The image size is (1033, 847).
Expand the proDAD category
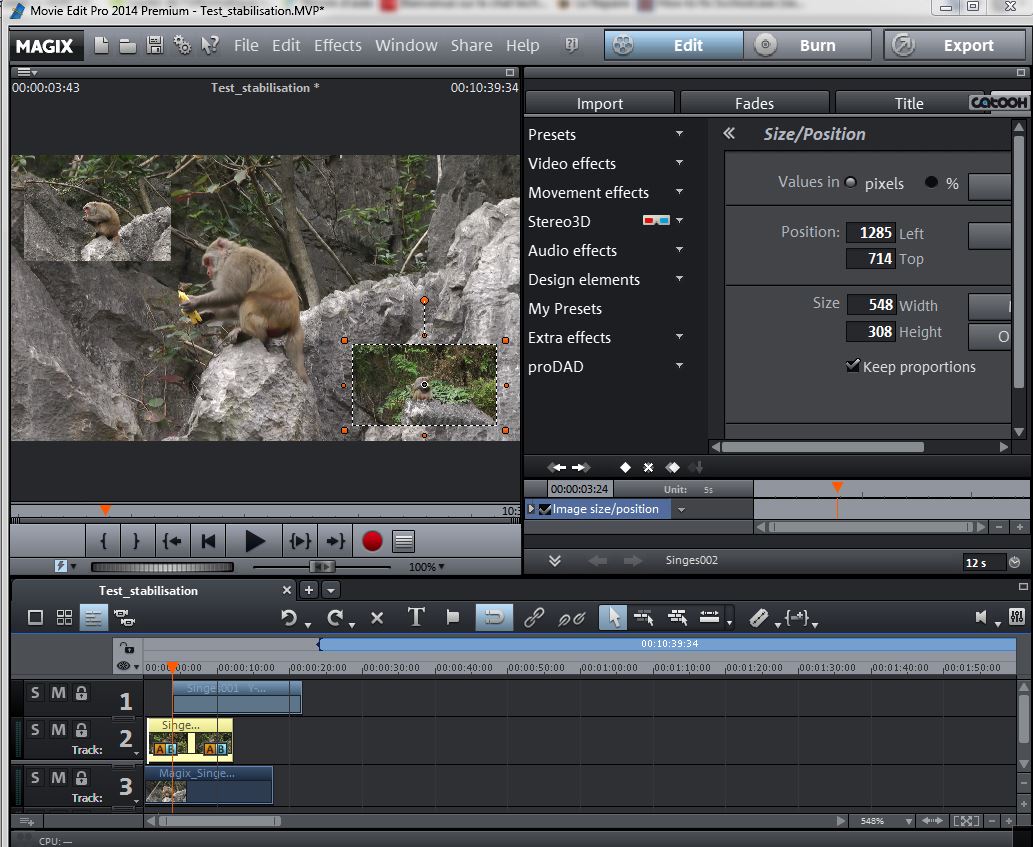(679, 366)
